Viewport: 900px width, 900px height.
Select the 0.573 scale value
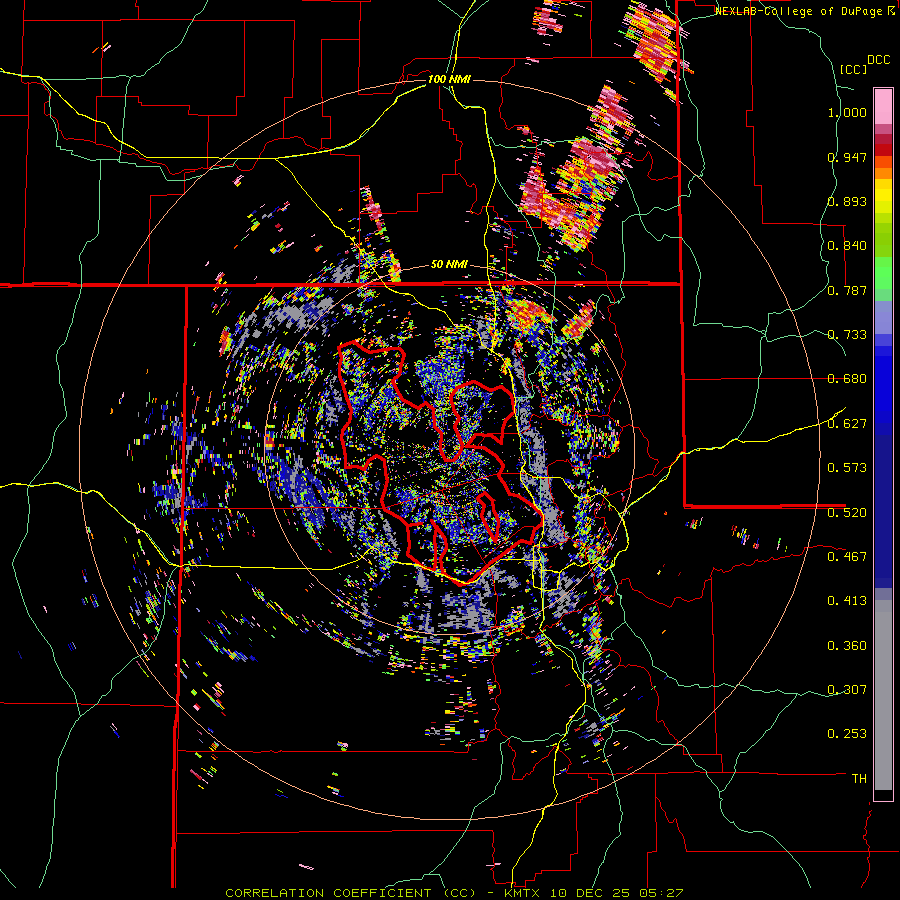(x=847, y=468)
